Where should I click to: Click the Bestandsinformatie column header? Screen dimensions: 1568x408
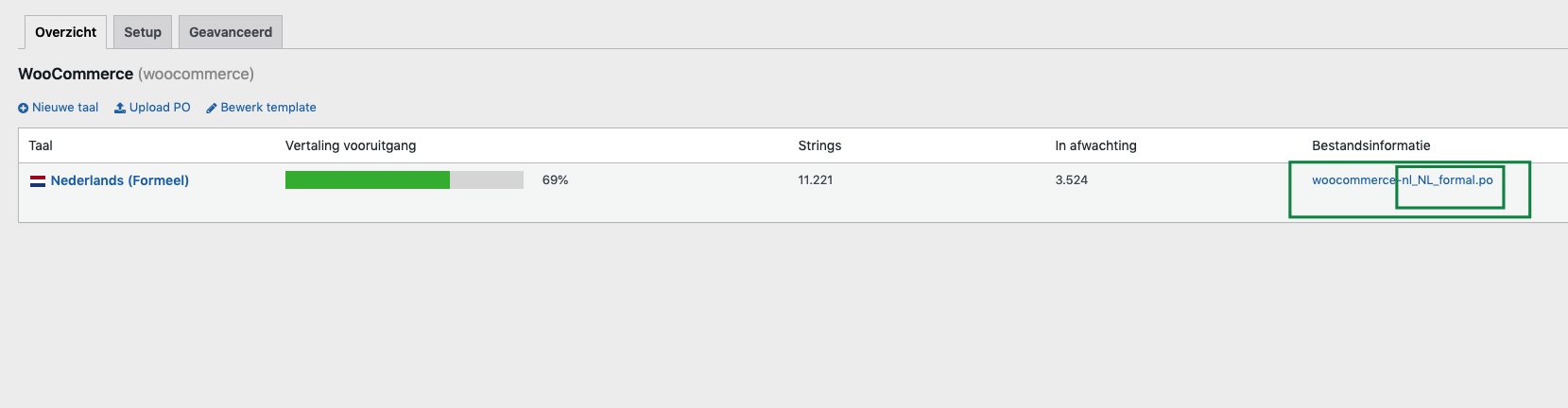click(1370, 145)
